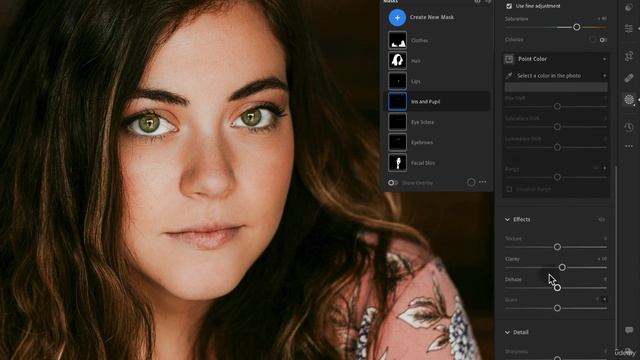640x360 pixels.
Task: Open the Masks panel three-dot menu
Action: click(x=482, y=182)
